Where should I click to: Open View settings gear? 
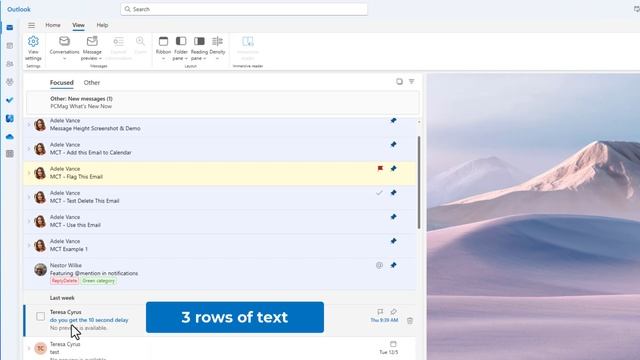coord(33,48)
